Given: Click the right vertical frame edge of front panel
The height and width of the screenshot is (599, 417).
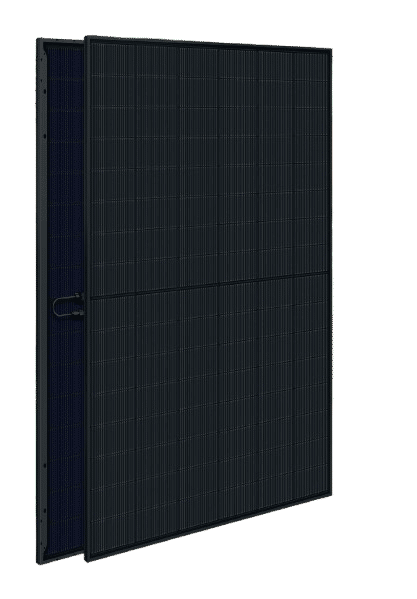Looking at the screenshot, I should pos(330,272).
